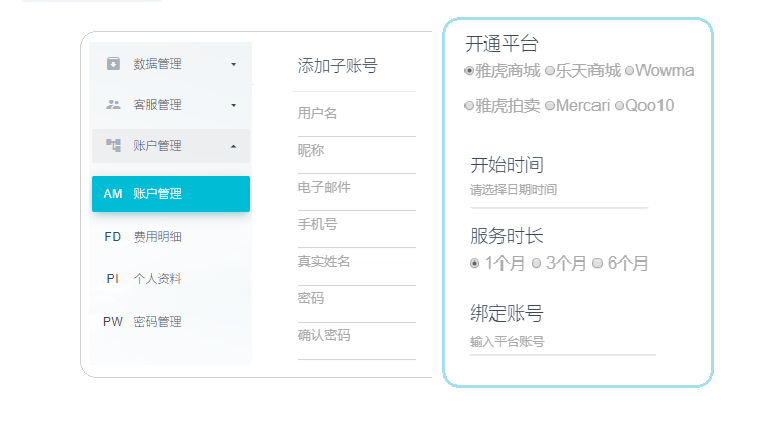
Task: Open the 密码管理 menu item
Action: pyautogui.click(x=157, y=322)
